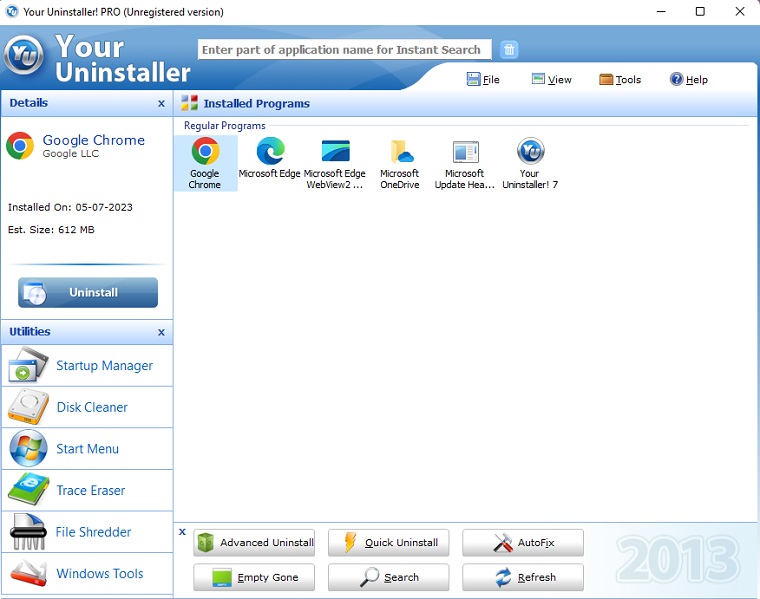Viewport: 760px width, 599px height.
Task: Select the Microsoft OneDrive program icon
Action: tap(400, 152)
